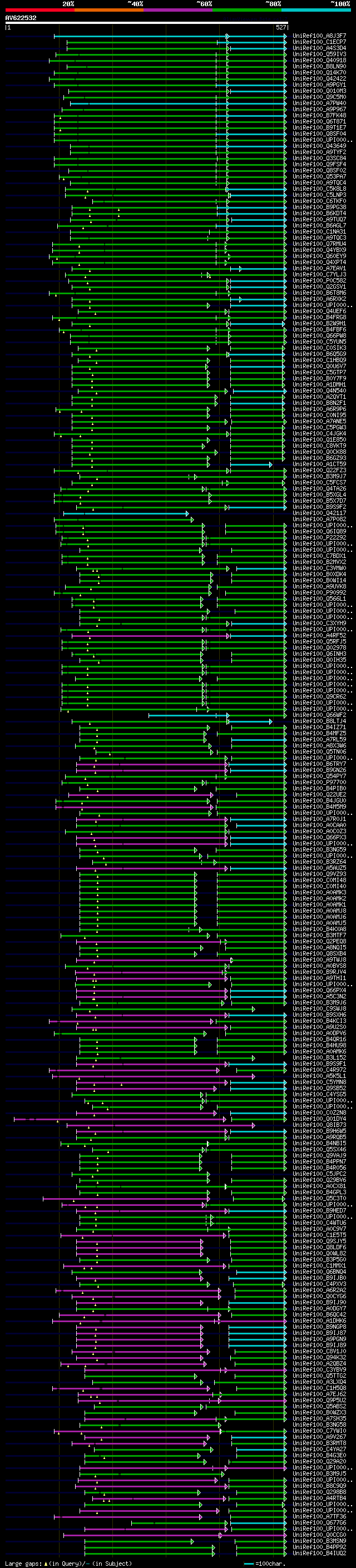The image size is (356, 1568).
Task: Select UniRef100_B3RZ64 entry
Action: [x=319, y=862]
